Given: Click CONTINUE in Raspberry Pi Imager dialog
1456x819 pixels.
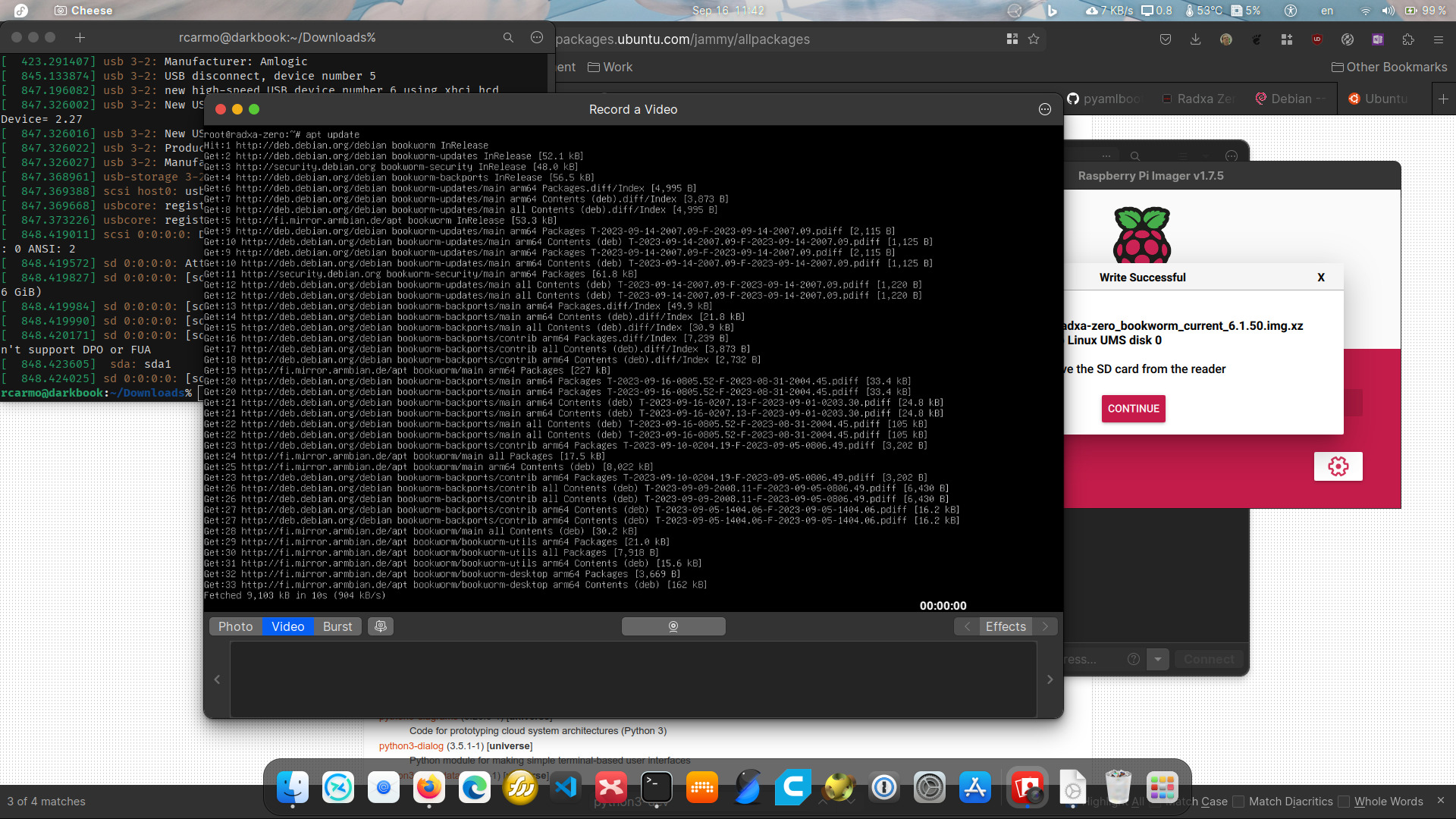Looking at the screenshot, I should click(1134, 409).
